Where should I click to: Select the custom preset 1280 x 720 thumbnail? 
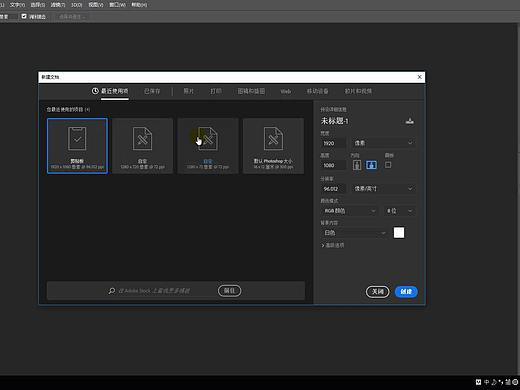tap(143, 146)
